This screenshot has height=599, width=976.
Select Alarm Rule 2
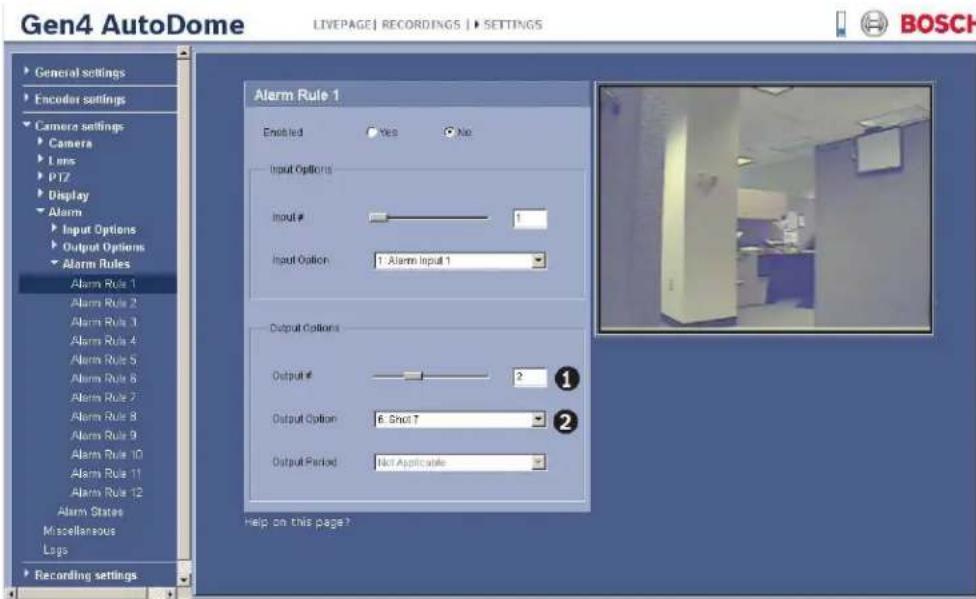click(x=103, y=303)
